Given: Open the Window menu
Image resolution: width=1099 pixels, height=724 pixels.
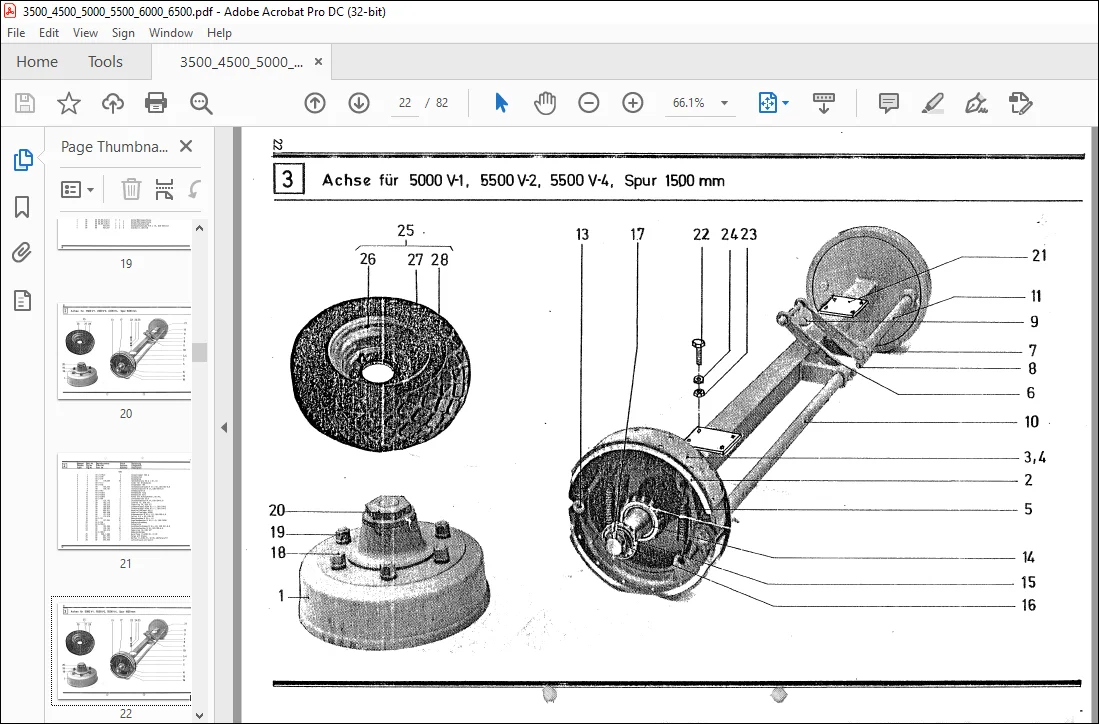Looking at the screenshot, I should point(170,33).
